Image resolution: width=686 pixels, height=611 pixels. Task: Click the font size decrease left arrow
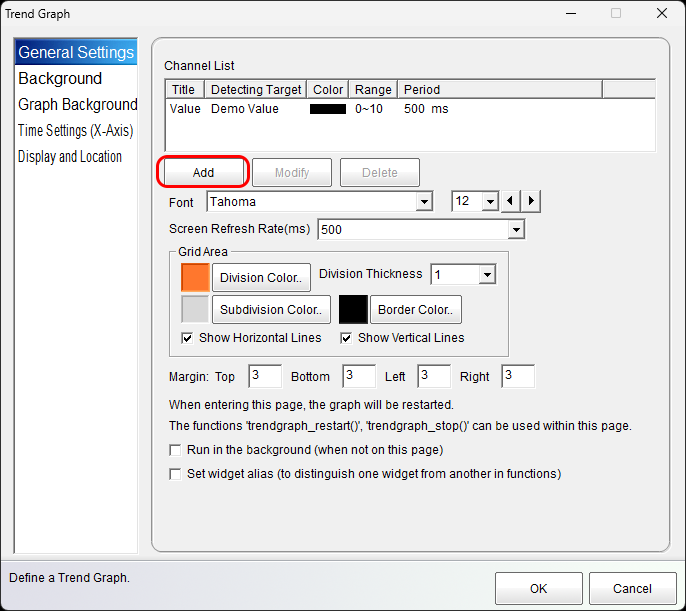511,202
